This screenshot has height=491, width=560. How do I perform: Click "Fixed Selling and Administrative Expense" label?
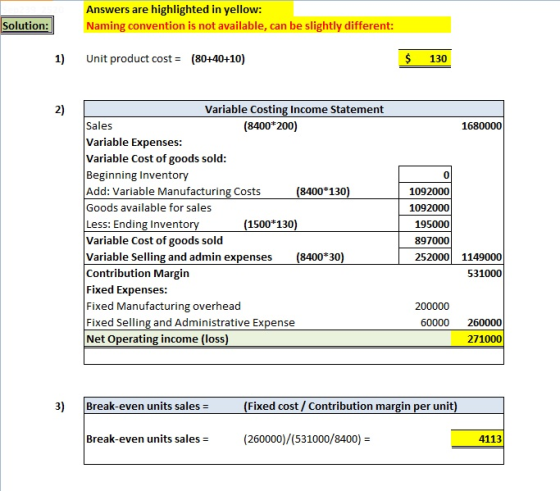(x=190, y=322)
